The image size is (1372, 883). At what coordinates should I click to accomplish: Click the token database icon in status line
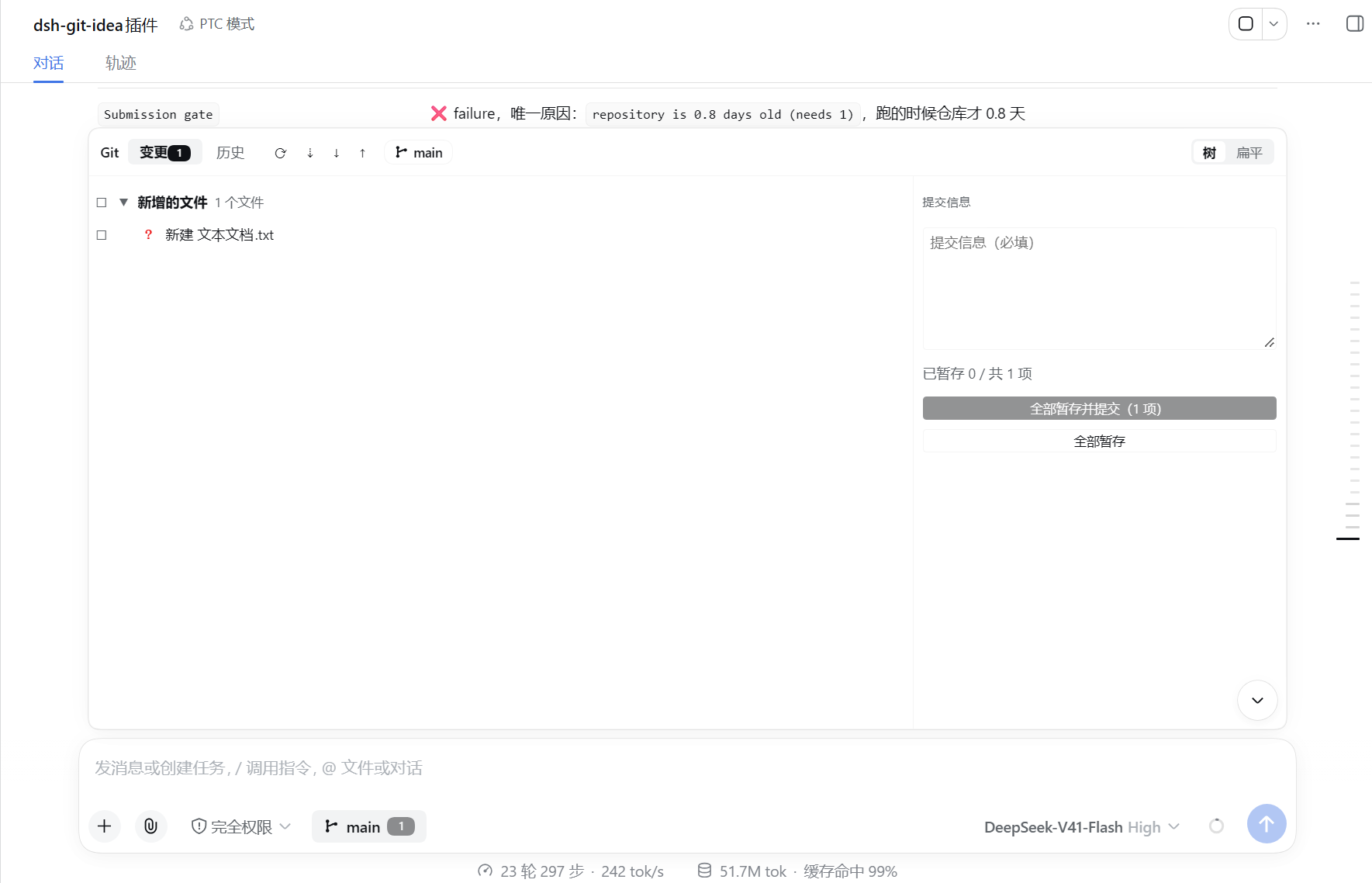pos(704,871)
